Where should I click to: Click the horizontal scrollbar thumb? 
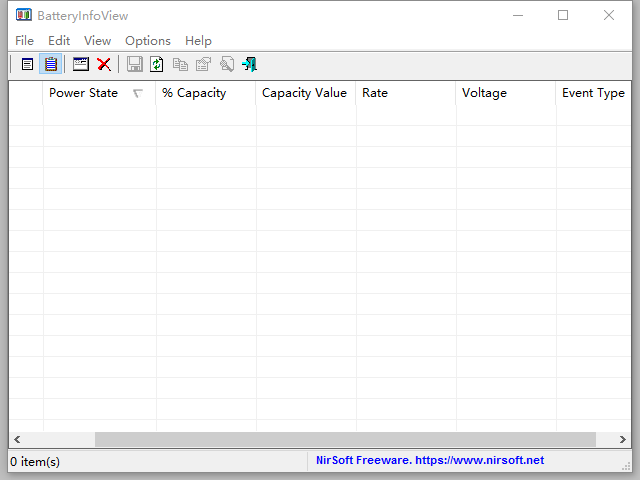tap(345, 439)
